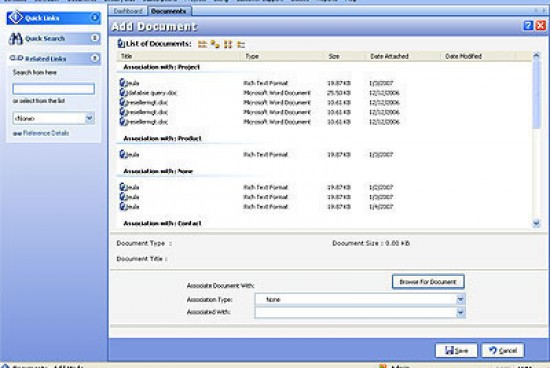
Task: Click the Cancel button
Action: pyautogui.click(x=503, y=350)
